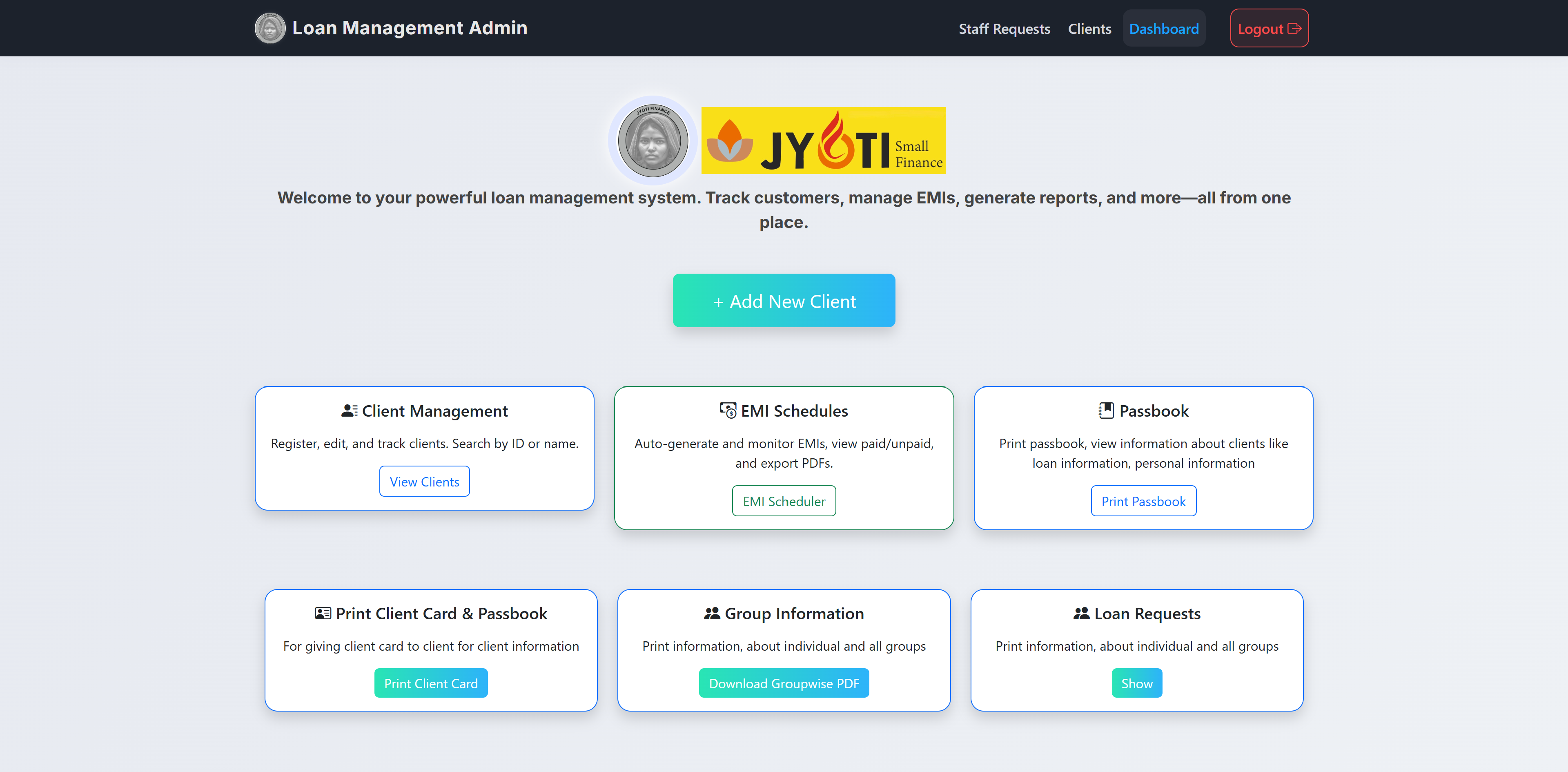The height and width of the screenshot is (772, 1568).
Task: Click the large circular Jyoti Finance portrait
Action: 653,141
